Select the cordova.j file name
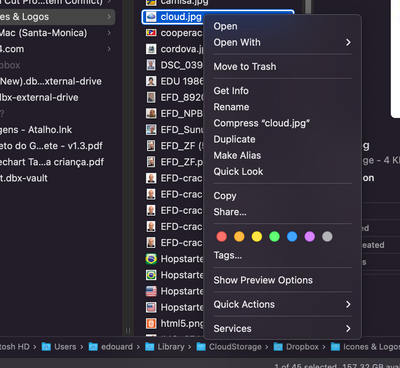This screenshot has width=400, height=368. 182,49
